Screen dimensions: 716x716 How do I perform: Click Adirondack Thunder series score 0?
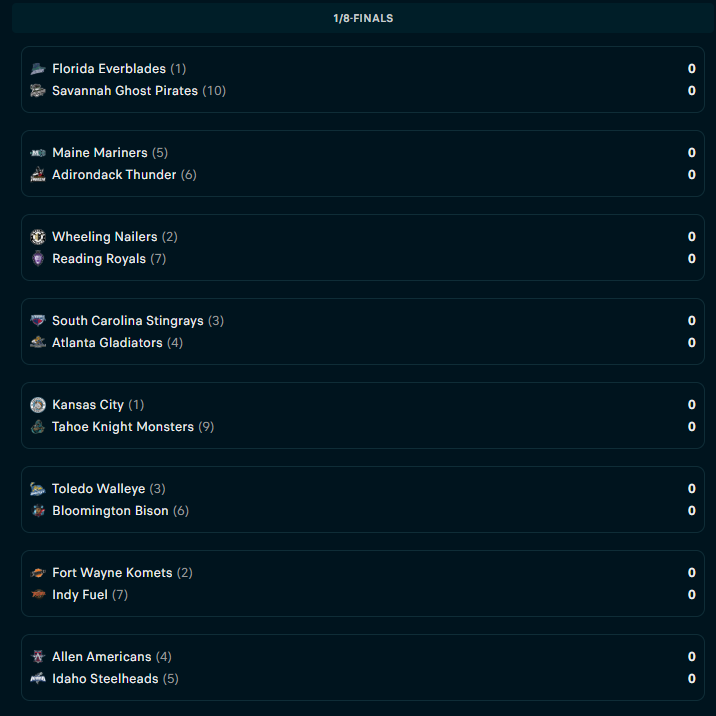click(x=691, y=175)
